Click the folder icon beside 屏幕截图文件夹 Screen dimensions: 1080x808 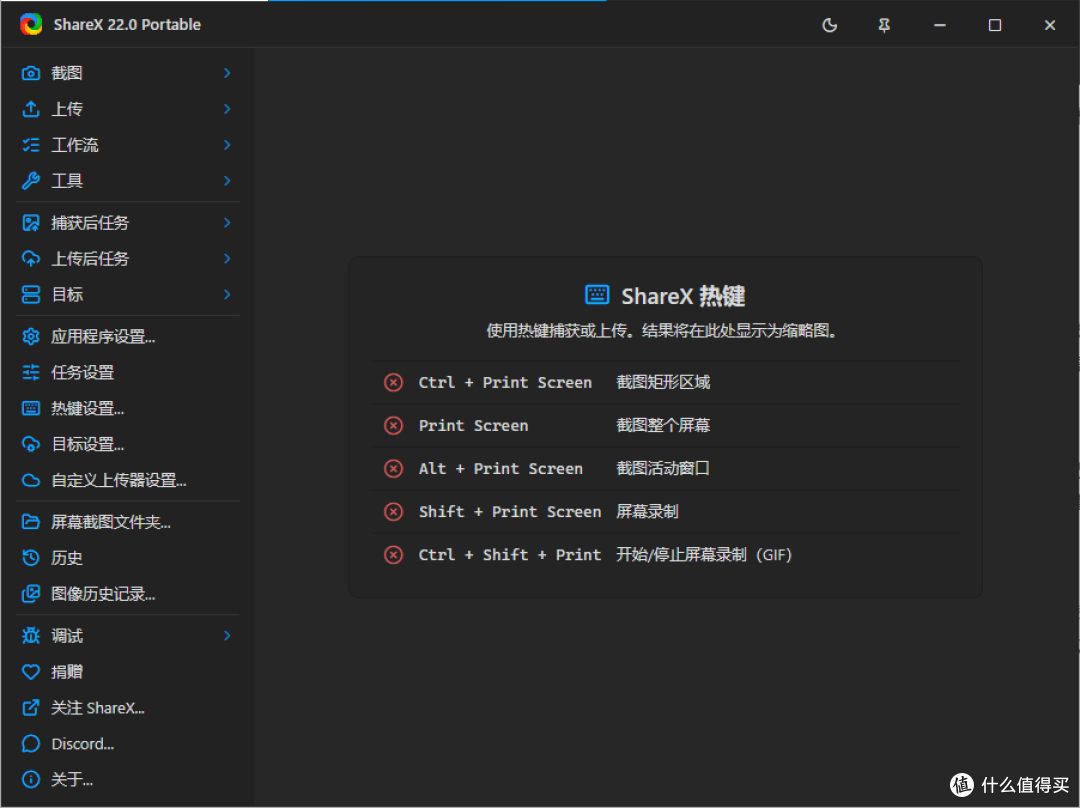click(x=31, y=521)
